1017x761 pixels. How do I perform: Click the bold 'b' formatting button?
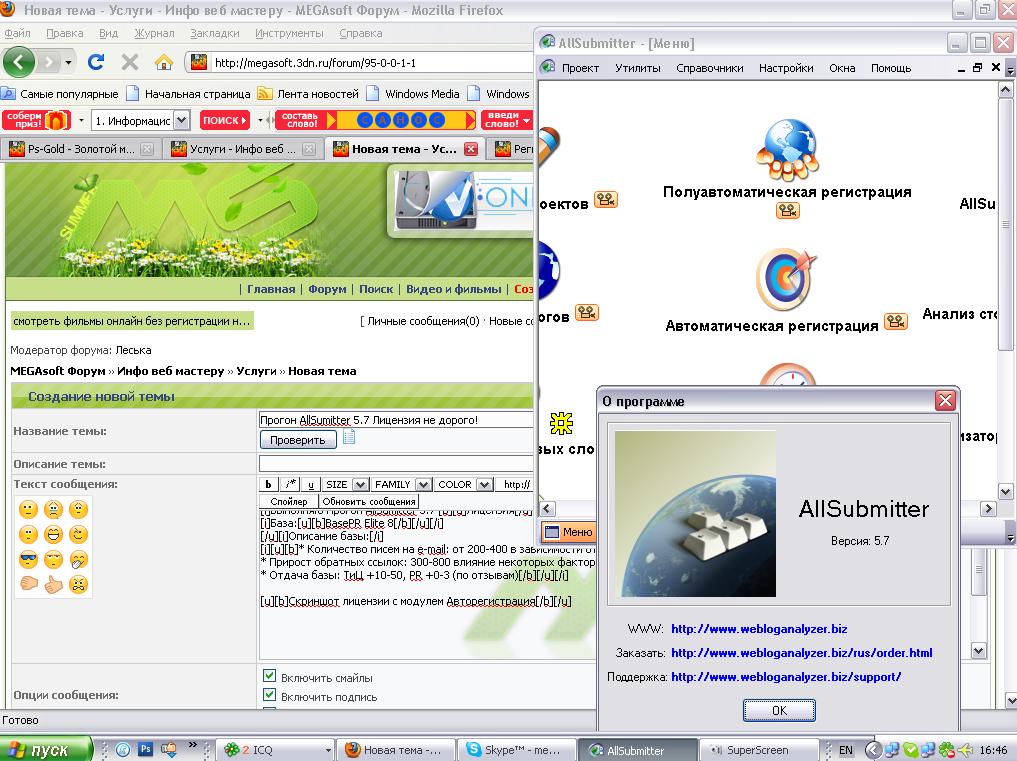click(x=269, y=484)
